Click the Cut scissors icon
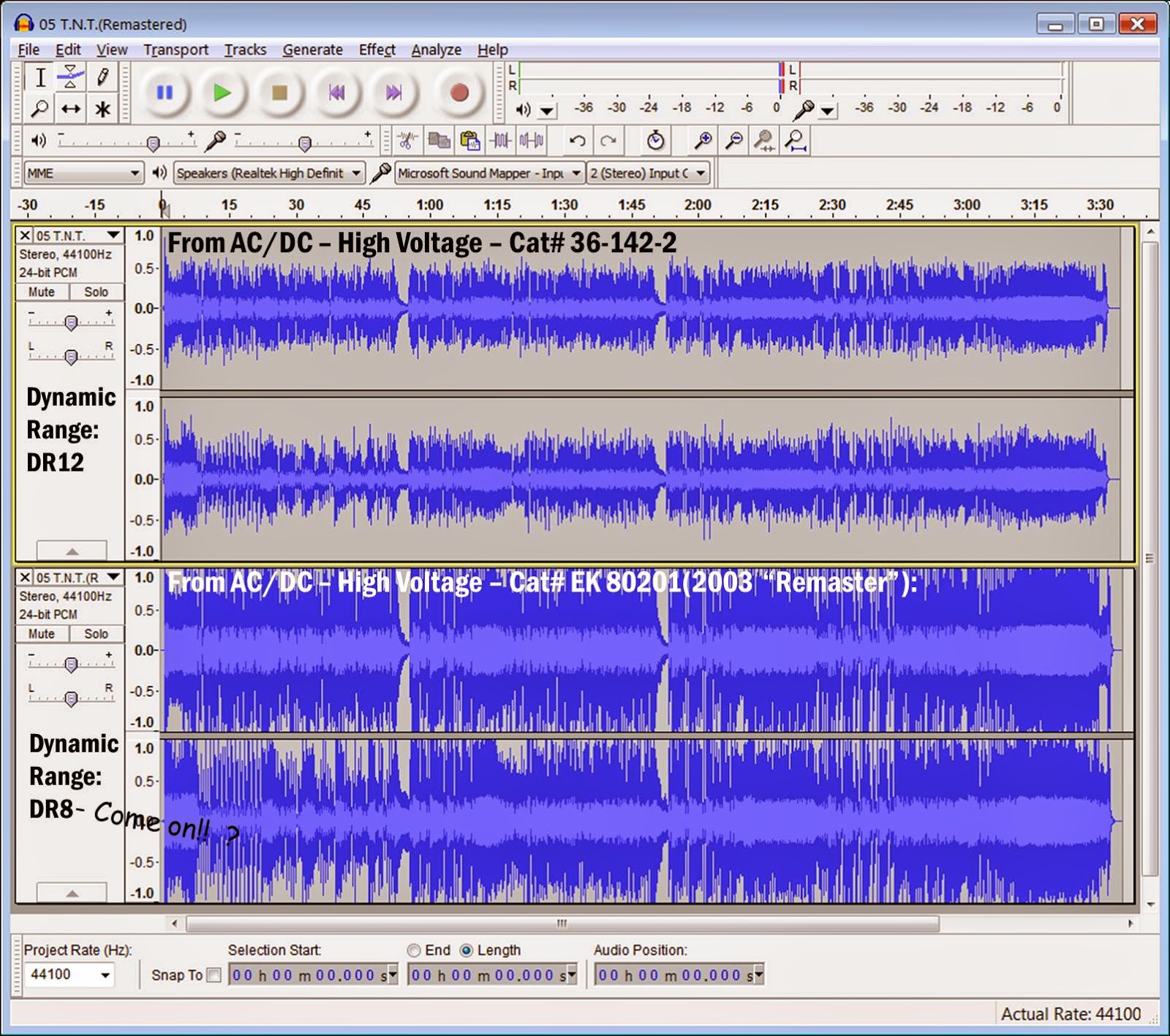 pos(408,140)
